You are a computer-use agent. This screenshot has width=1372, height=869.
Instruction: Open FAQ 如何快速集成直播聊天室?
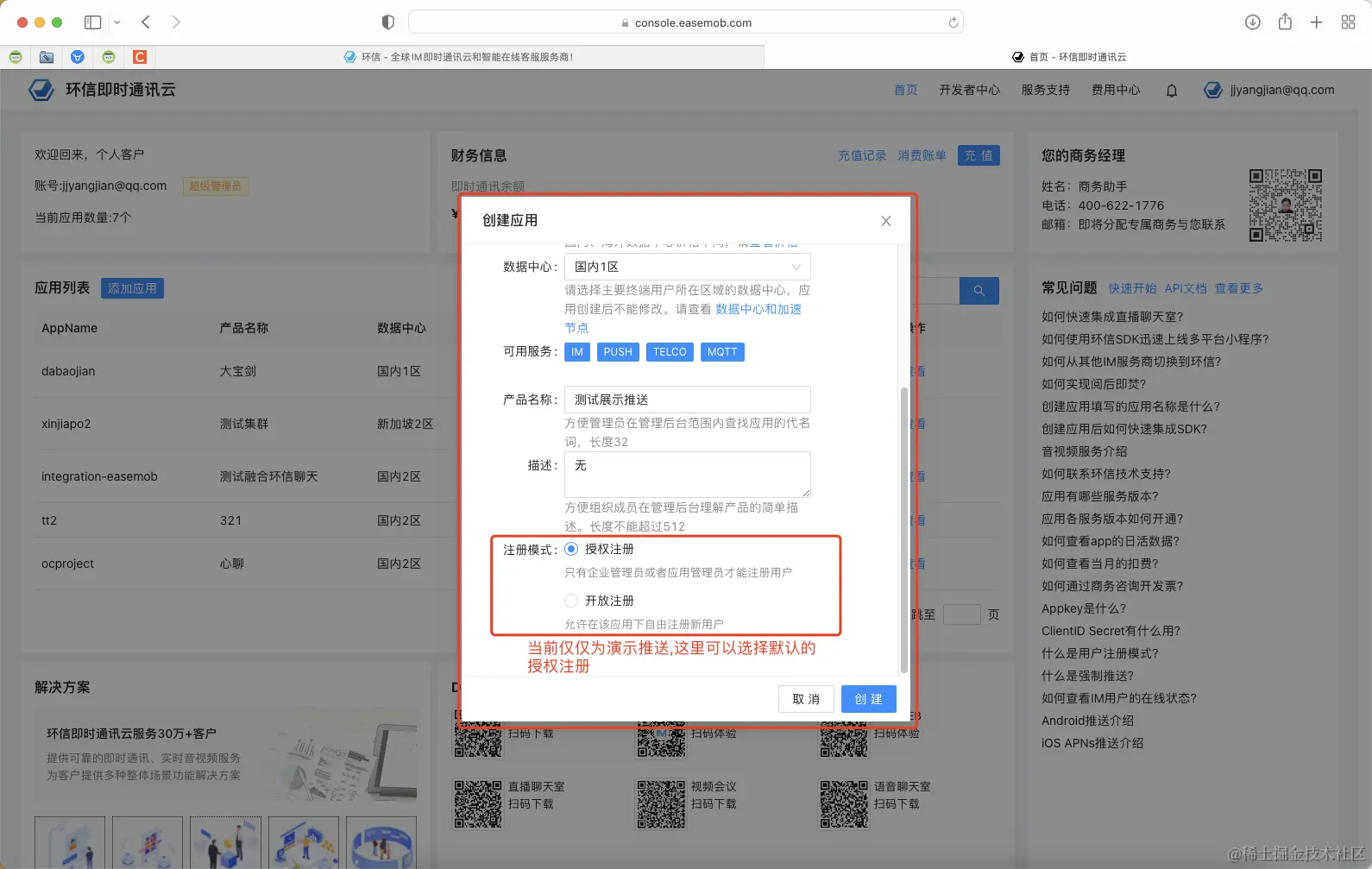pyautogui.click(x=1112, y=317)
